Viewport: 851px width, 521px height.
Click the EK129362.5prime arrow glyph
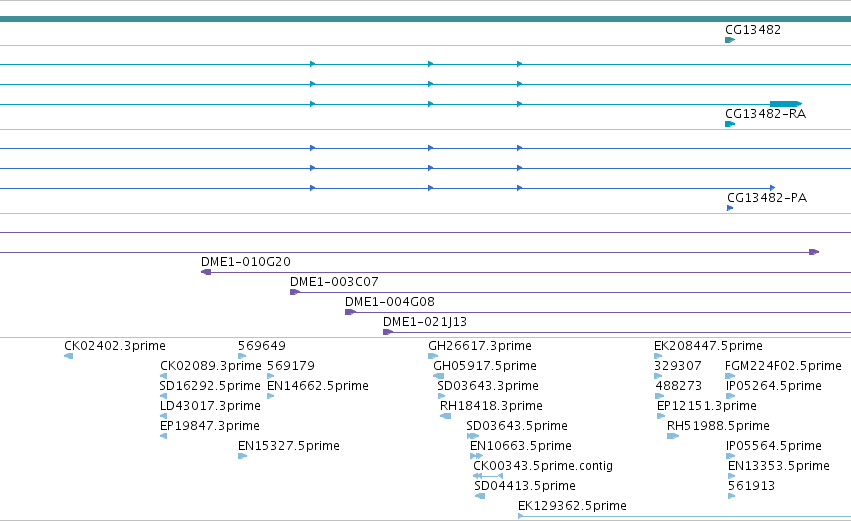tap(521, 517)
